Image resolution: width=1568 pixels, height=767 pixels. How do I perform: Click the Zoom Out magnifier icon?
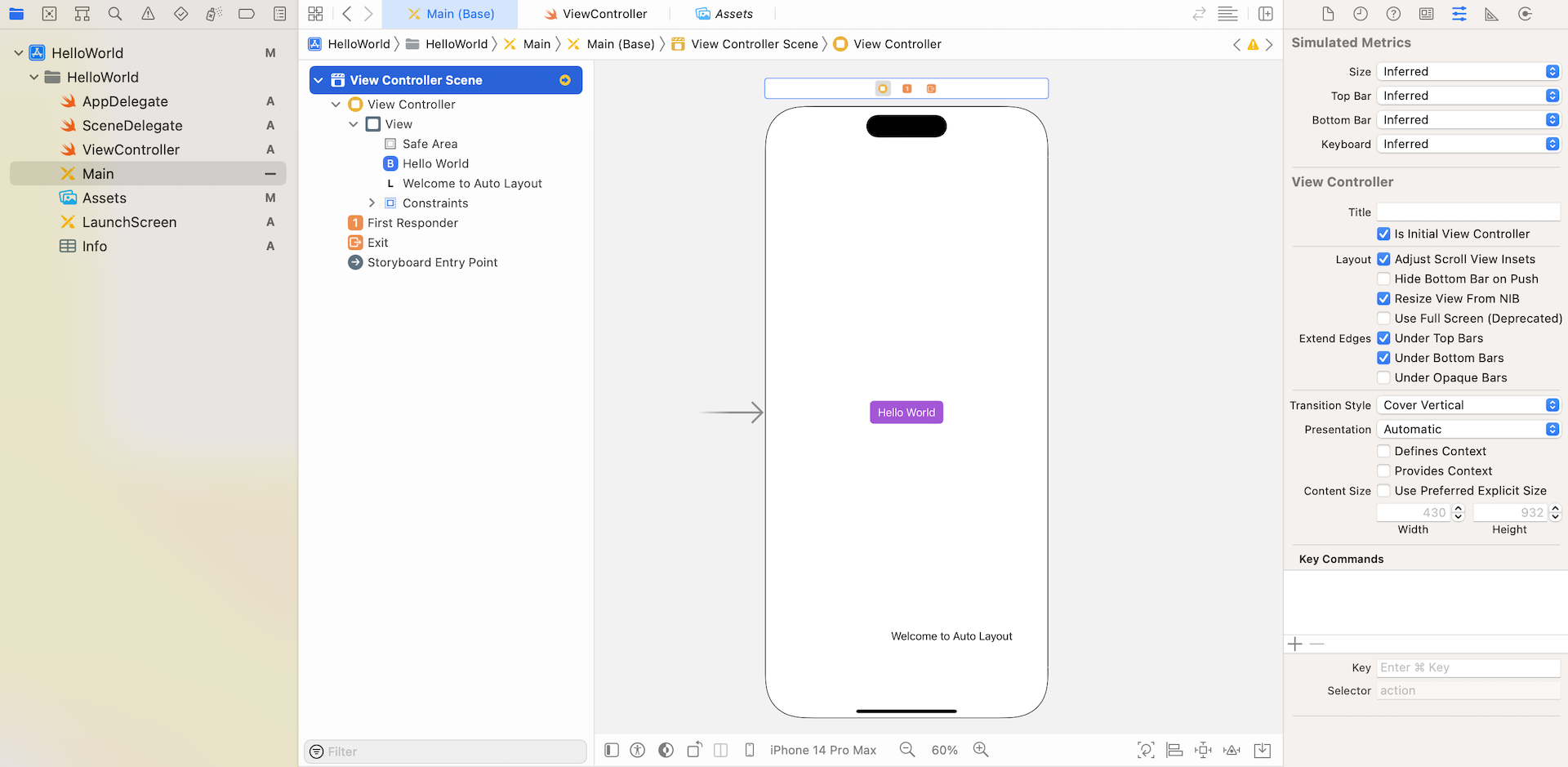coord(906,750)
